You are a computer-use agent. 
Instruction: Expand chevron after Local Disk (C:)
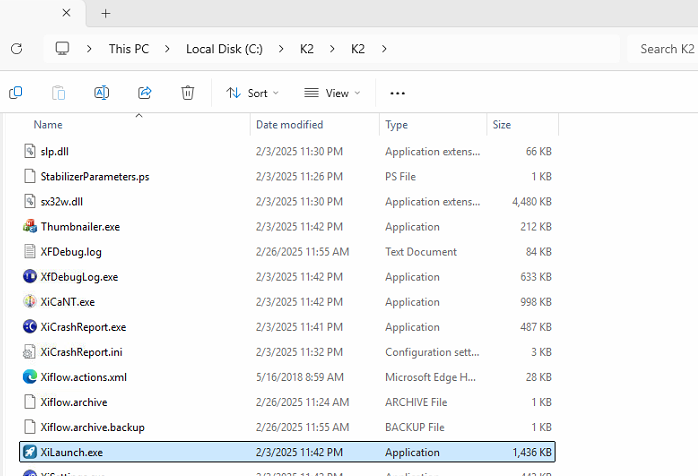[x=281, y=49]
